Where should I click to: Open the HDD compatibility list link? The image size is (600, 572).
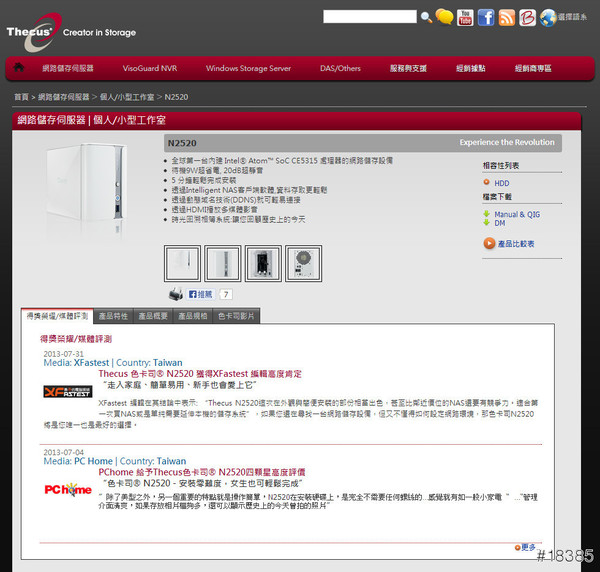[502, 183]
